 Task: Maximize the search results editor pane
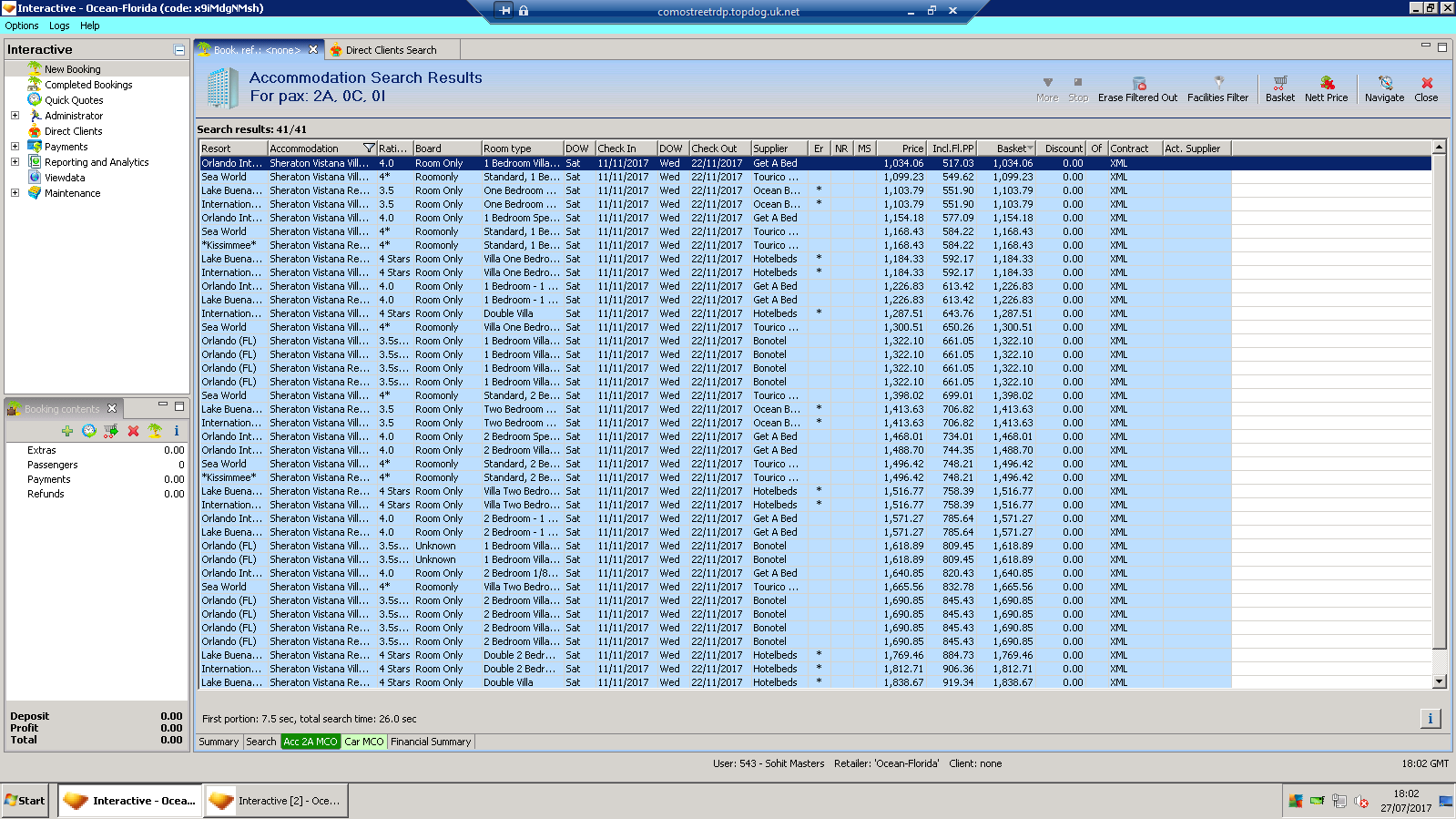click(x=1442, y=47)
